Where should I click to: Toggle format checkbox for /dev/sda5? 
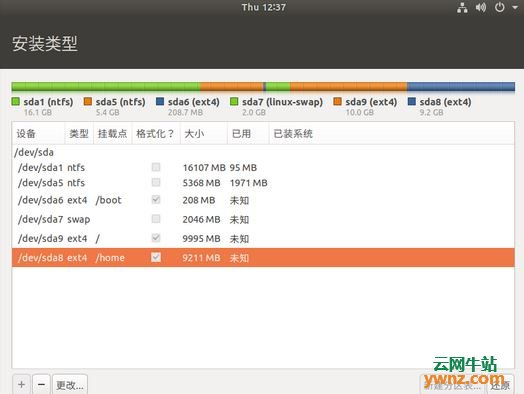(x=156, y=182)
